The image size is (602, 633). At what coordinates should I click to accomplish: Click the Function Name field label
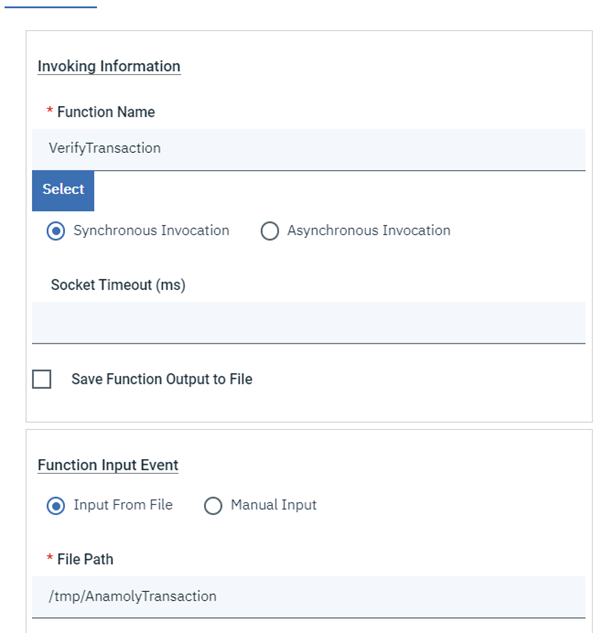click(106, 112)
